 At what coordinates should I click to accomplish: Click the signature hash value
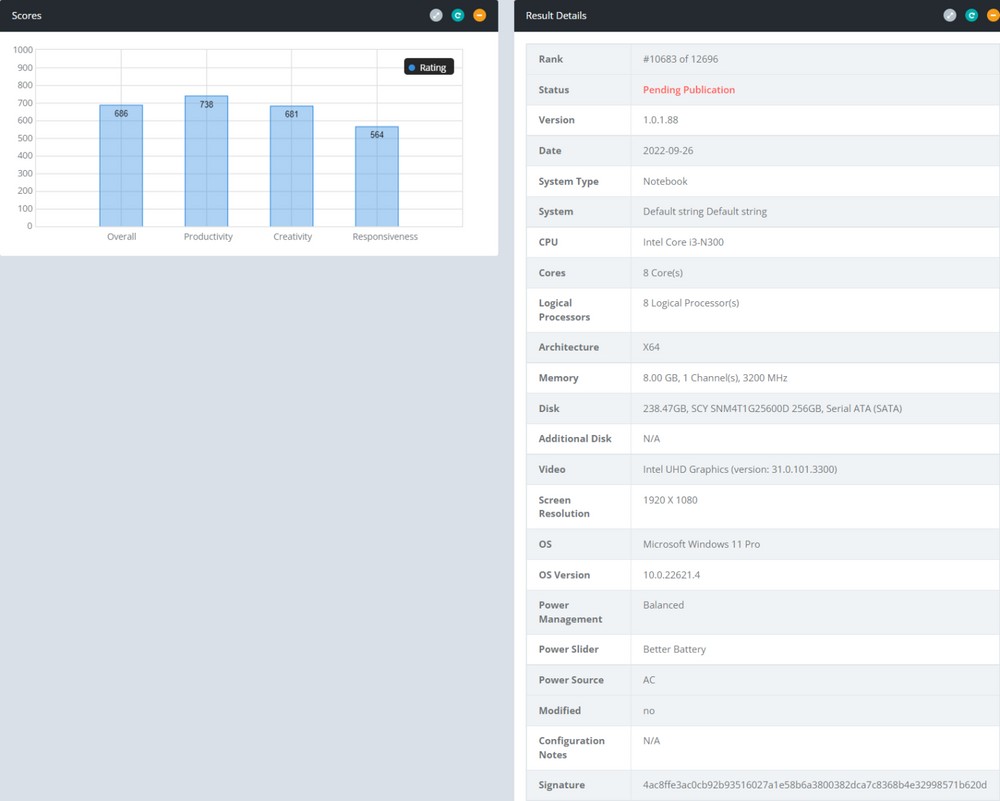point(814,785)
